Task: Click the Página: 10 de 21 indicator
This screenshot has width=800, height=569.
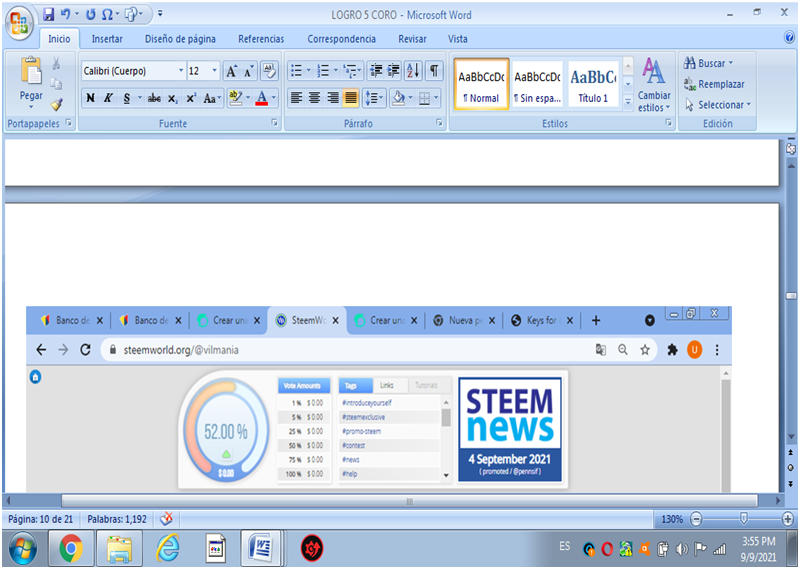Action: pos(40,519)
